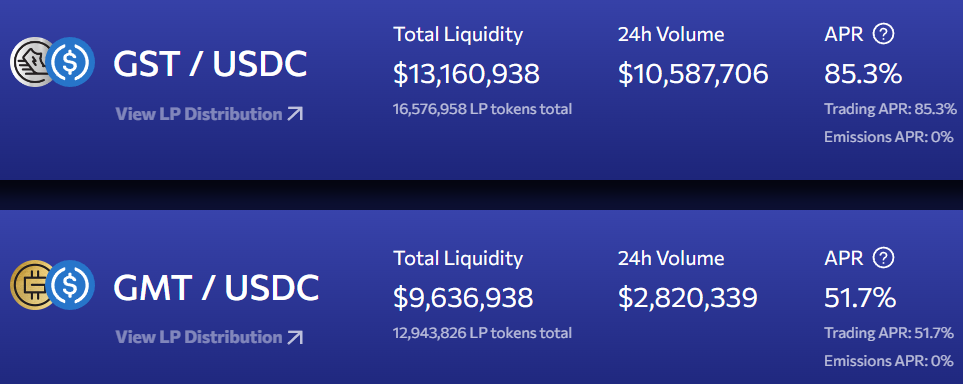Select the GMT / USDC pool title
The image size is (963, 384).
pyautogui.click(x=216, y=286)
